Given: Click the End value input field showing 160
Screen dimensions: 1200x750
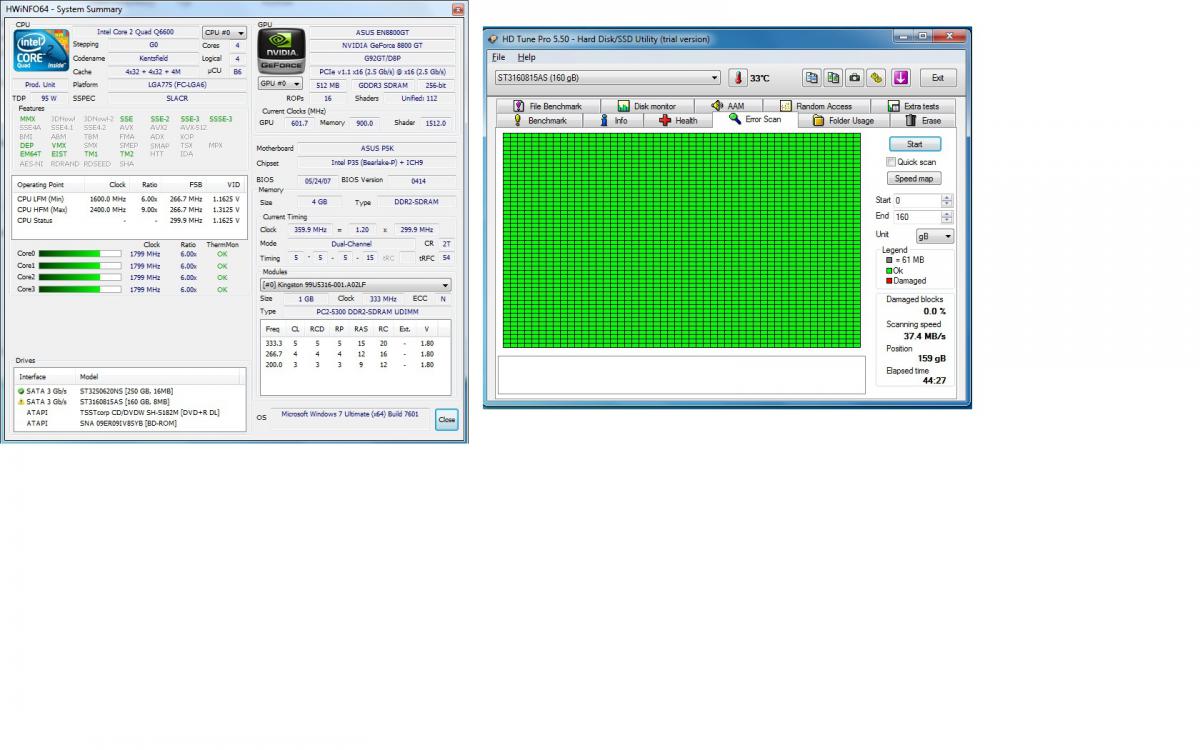Looking at the screenshot, I should tap(916, 217).
